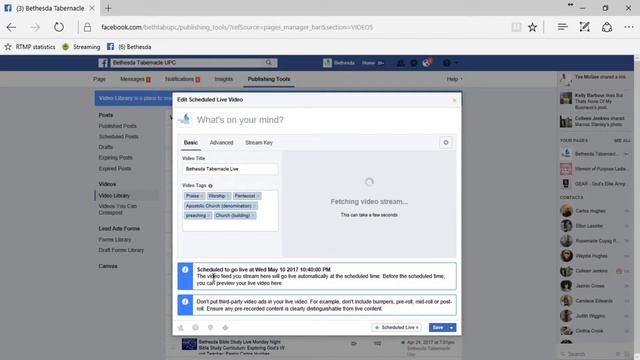Close the Edit Scheduled Live Video dialog

[454, 100]
